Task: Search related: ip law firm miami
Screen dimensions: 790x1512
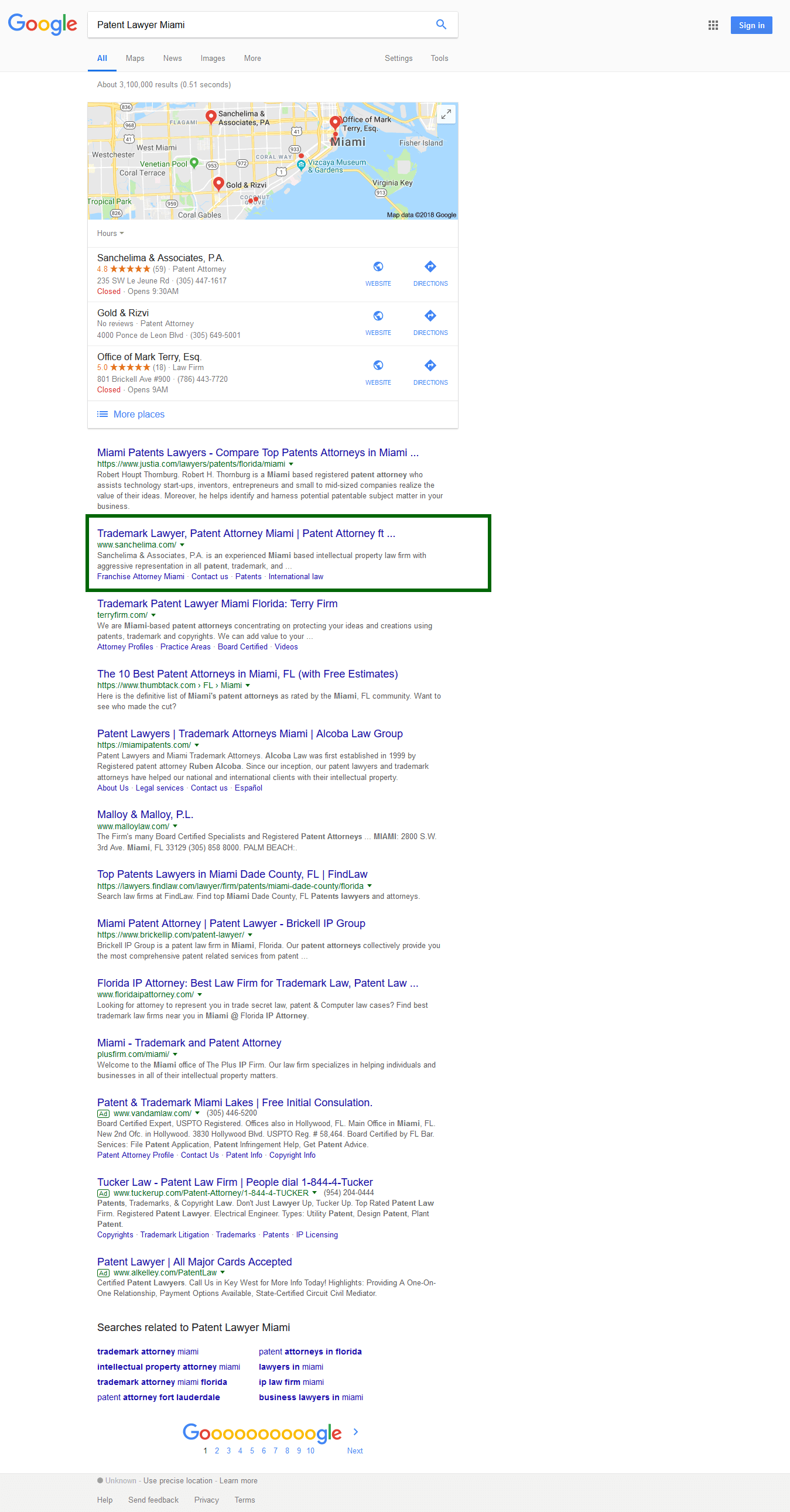Action: 291,1382
